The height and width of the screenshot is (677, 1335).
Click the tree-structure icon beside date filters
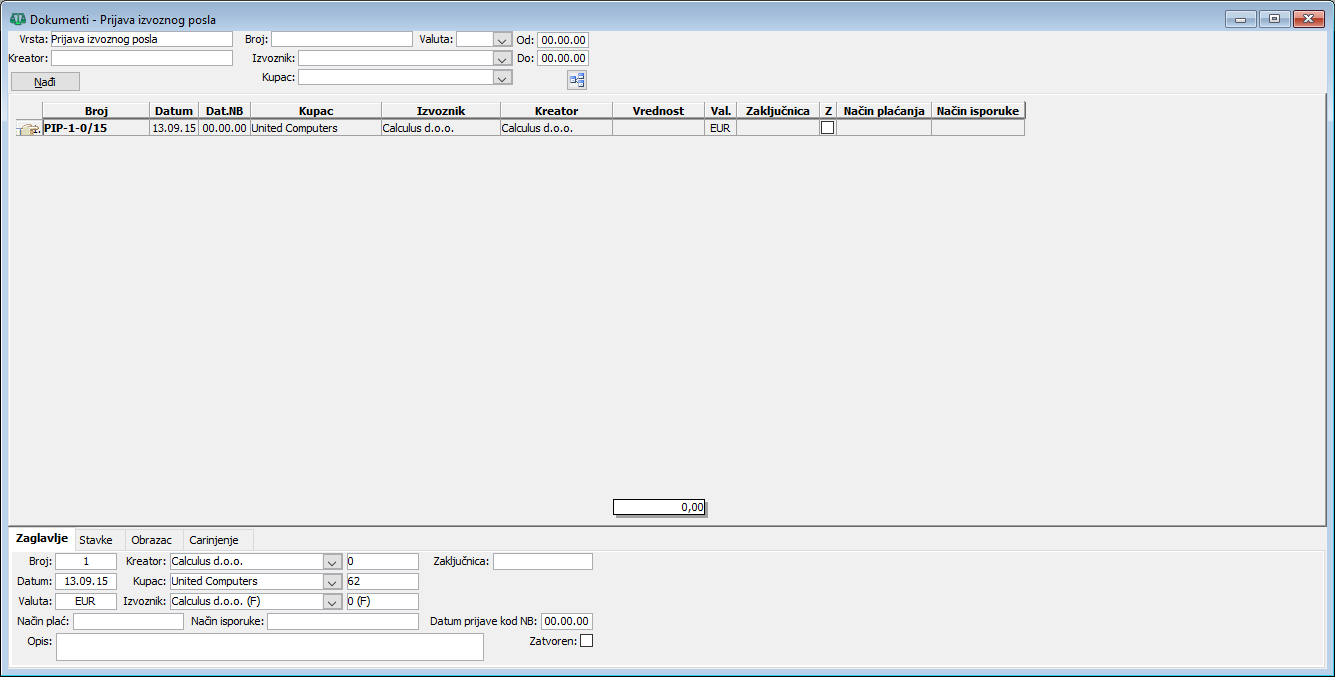(x=577, y=80)
